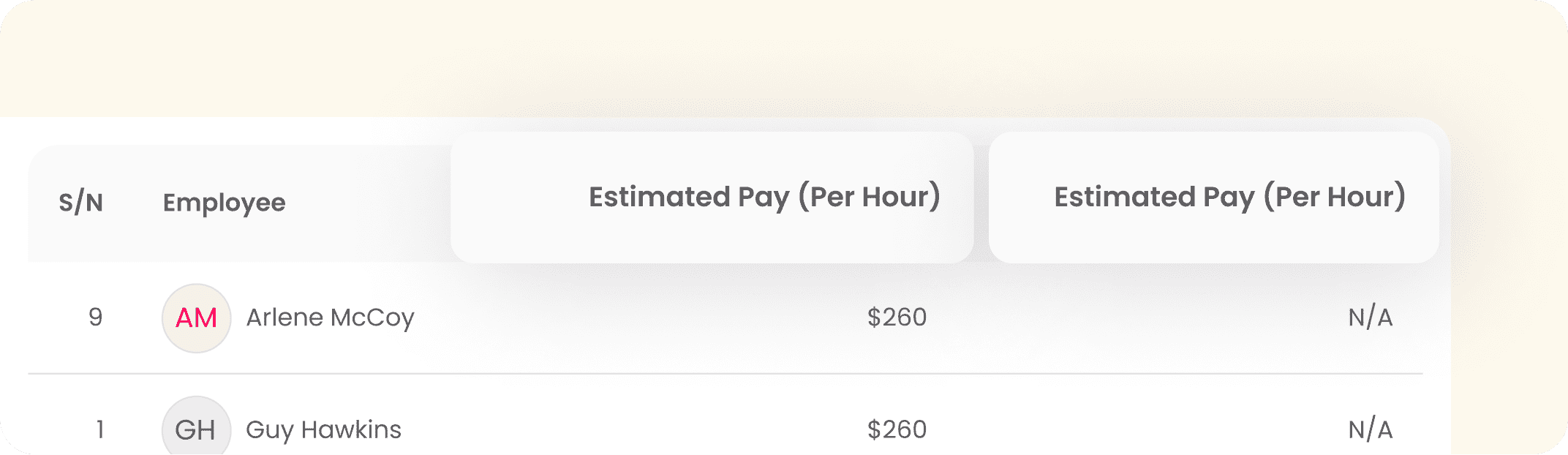Select serial number 1 in the table

point(99,429)
